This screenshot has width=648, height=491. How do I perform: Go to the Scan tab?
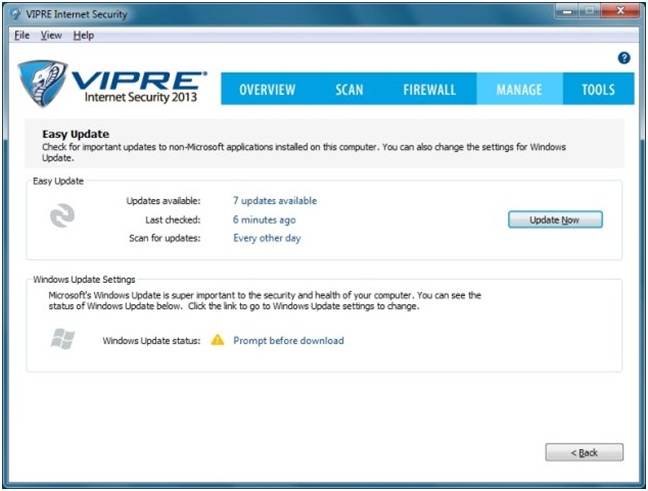click(x=349, y=90)
